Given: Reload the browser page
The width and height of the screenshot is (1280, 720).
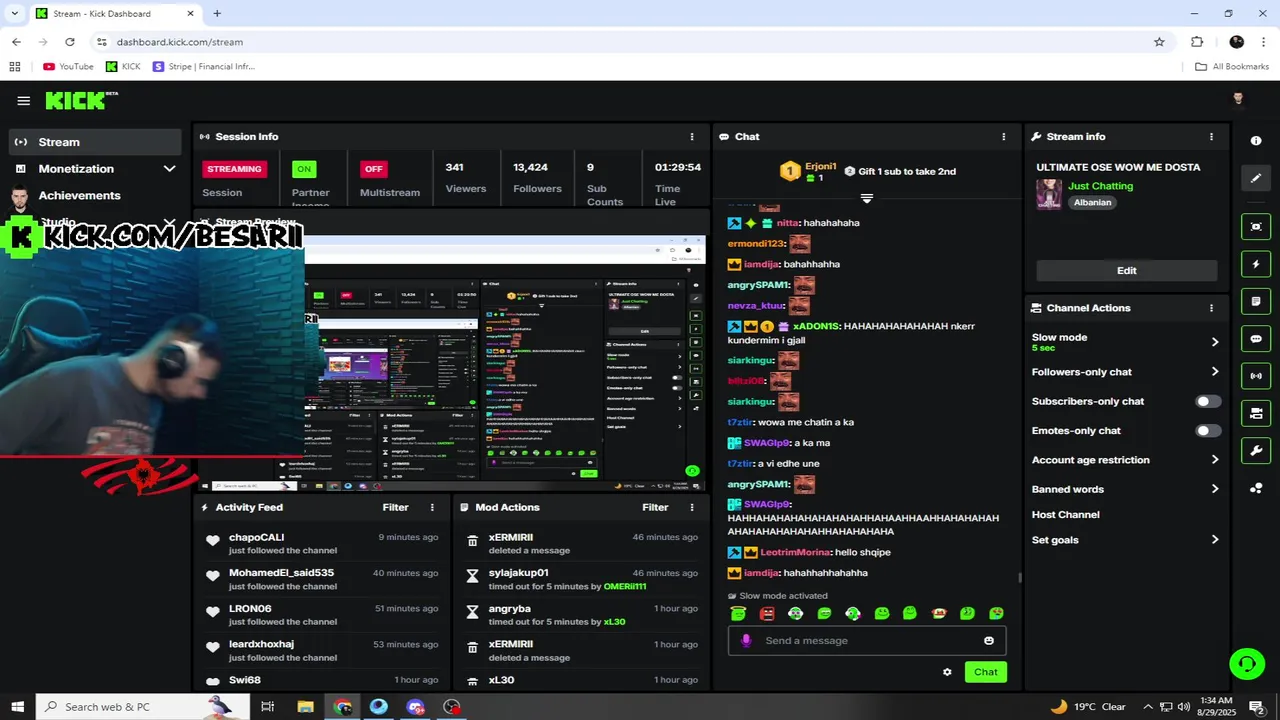Looking at the screenshot, I should [69, 42].
